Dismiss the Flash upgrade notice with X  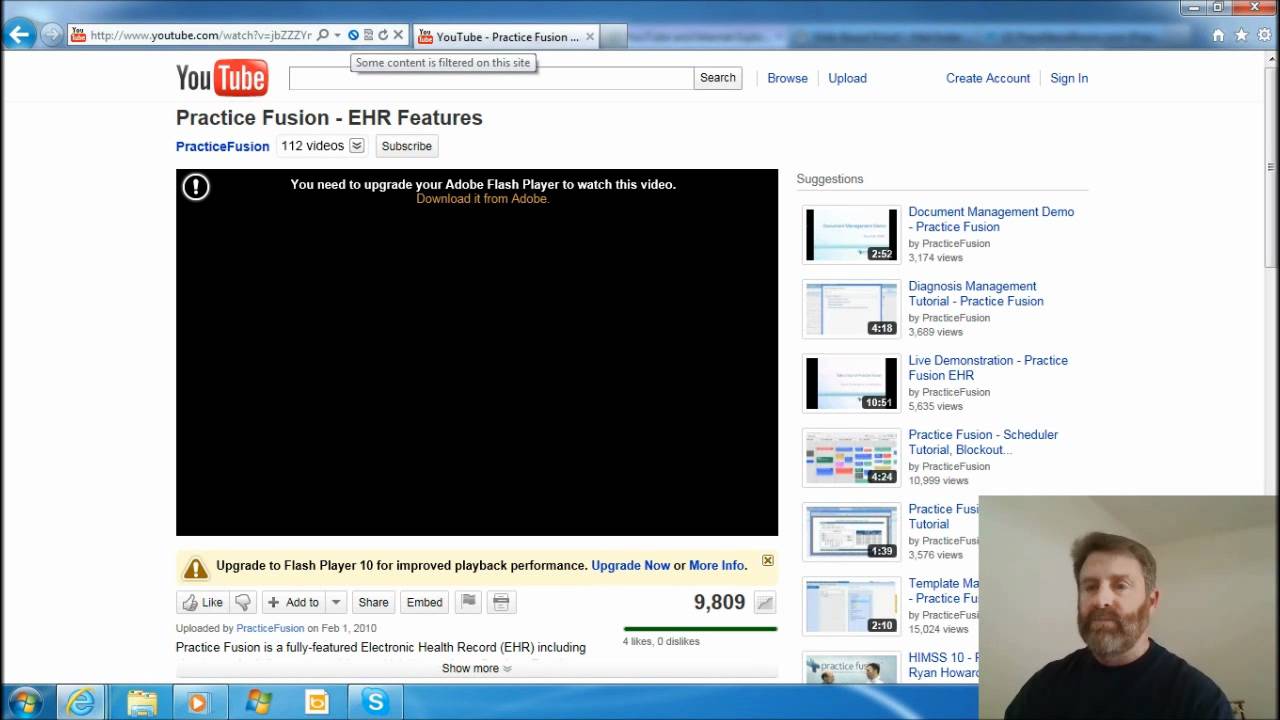tap(768, 560)
